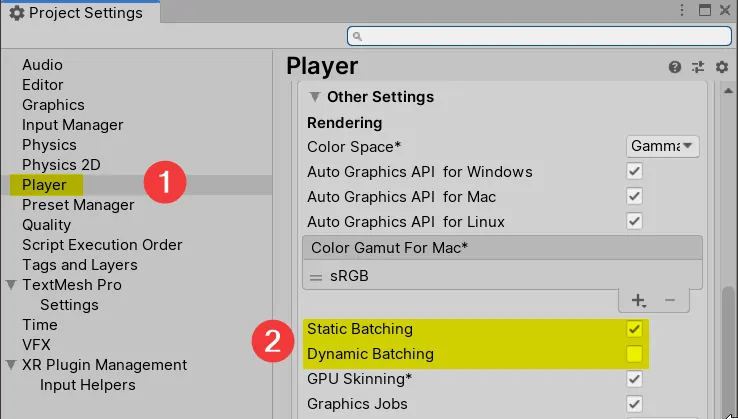Open the Player help documentation icon
738x419 pixels.
tap(675, 67)
